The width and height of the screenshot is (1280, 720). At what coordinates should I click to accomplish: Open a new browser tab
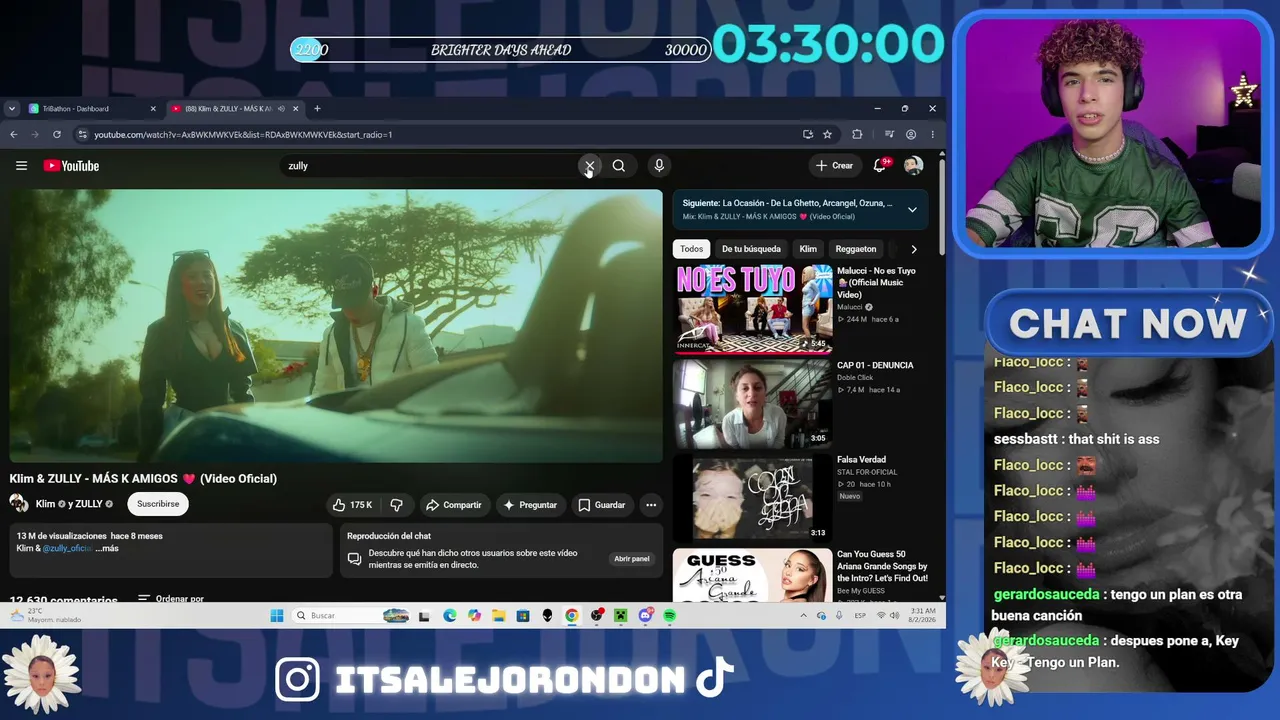click(317, 108)
